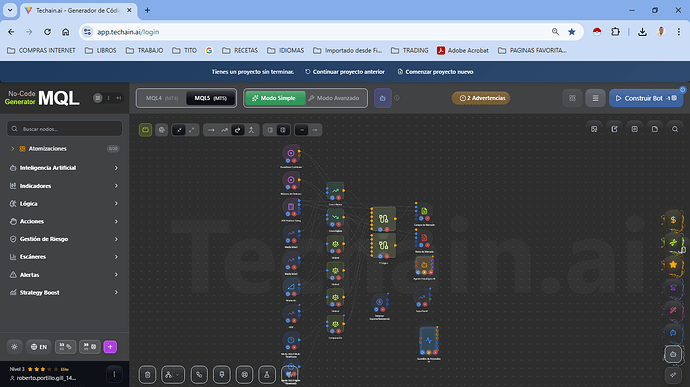The width and height of the screenshot is (690, 387).
Task: Click the link chain icon at canvas bottom
Action: (x=199, y=375)
